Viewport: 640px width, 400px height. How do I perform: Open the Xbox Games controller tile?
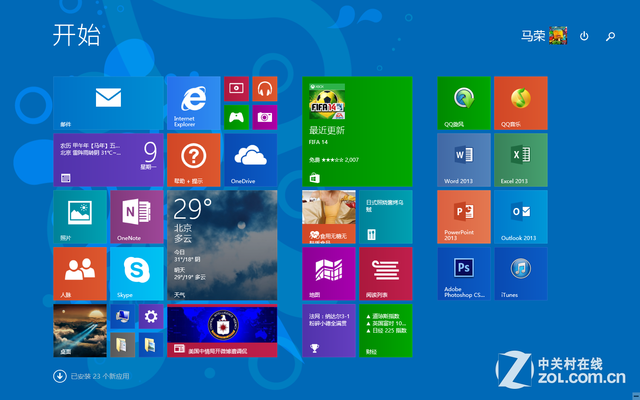(236, 117)
